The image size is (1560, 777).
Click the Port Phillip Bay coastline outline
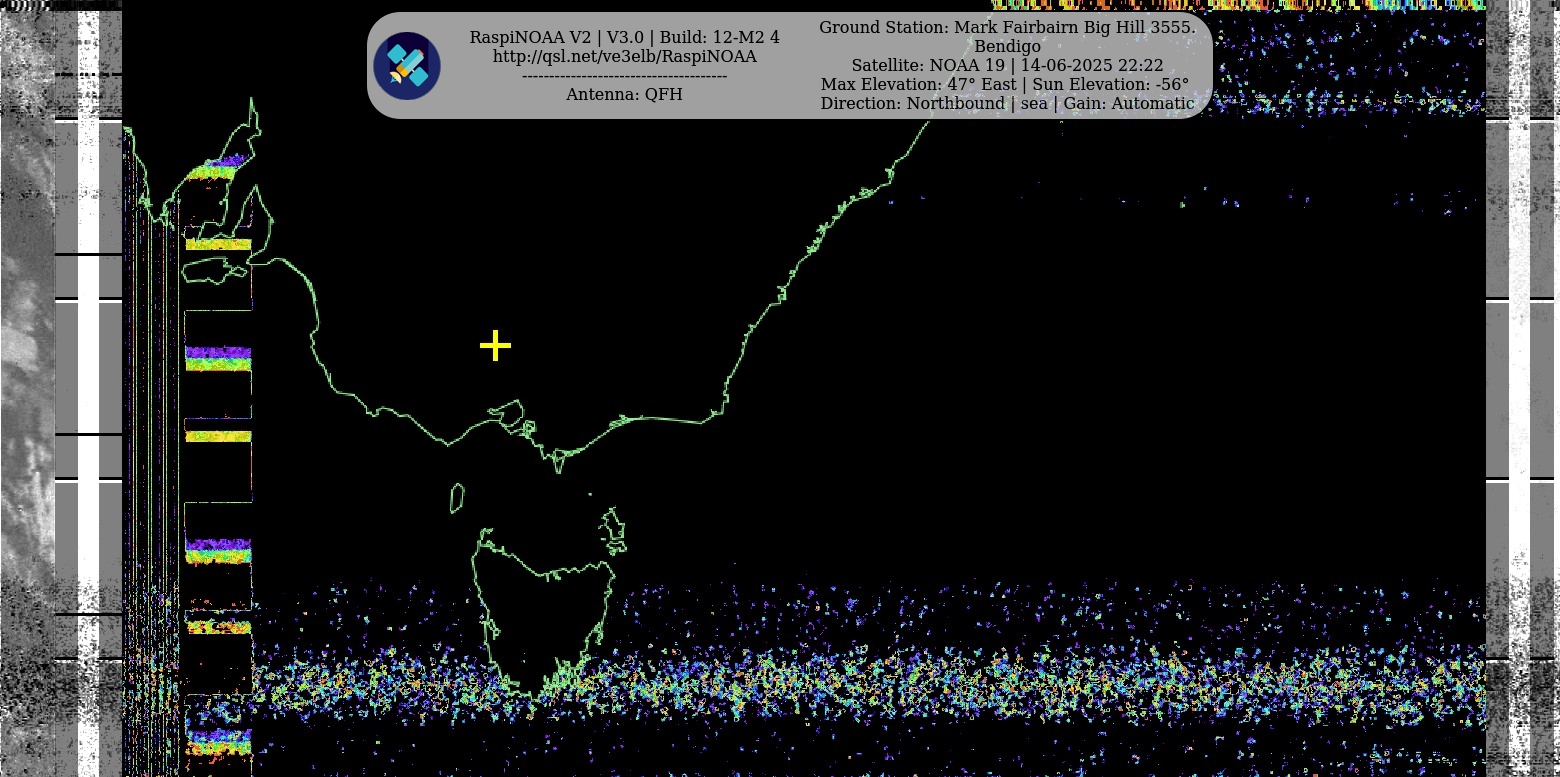[x=508, y=414]
